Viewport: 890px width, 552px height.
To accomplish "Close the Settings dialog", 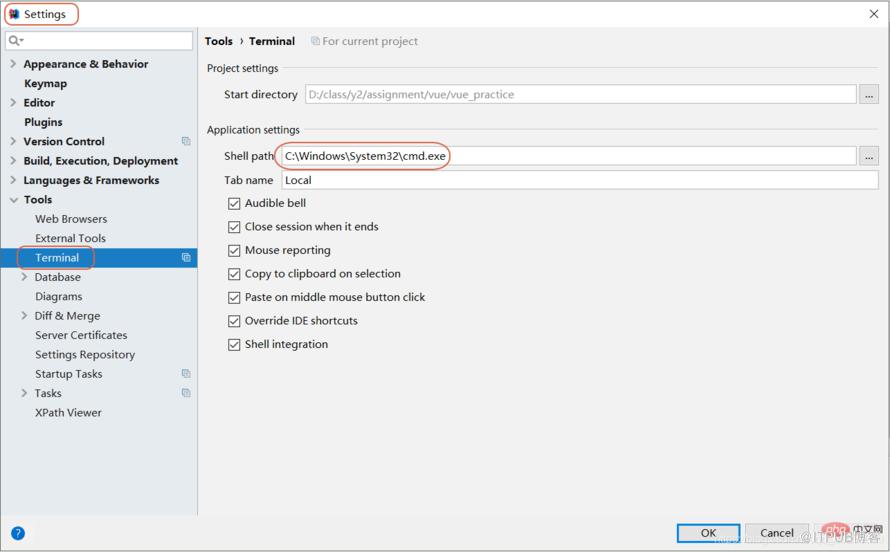I will tap(874, 14).
